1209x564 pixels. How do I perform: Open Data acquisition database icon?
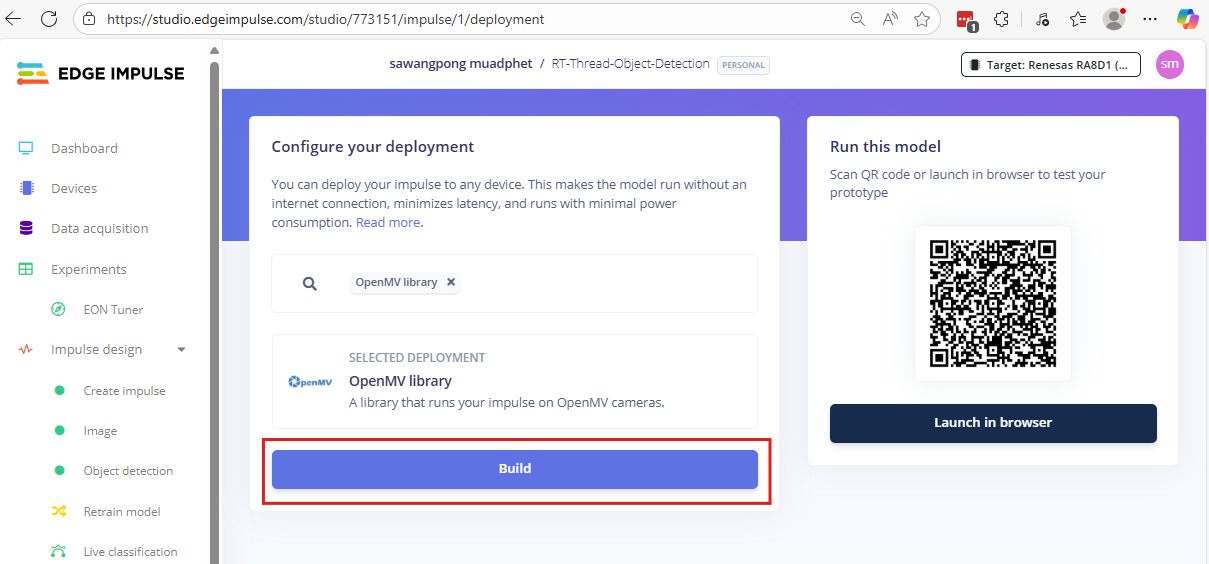[x=26, y=228]
